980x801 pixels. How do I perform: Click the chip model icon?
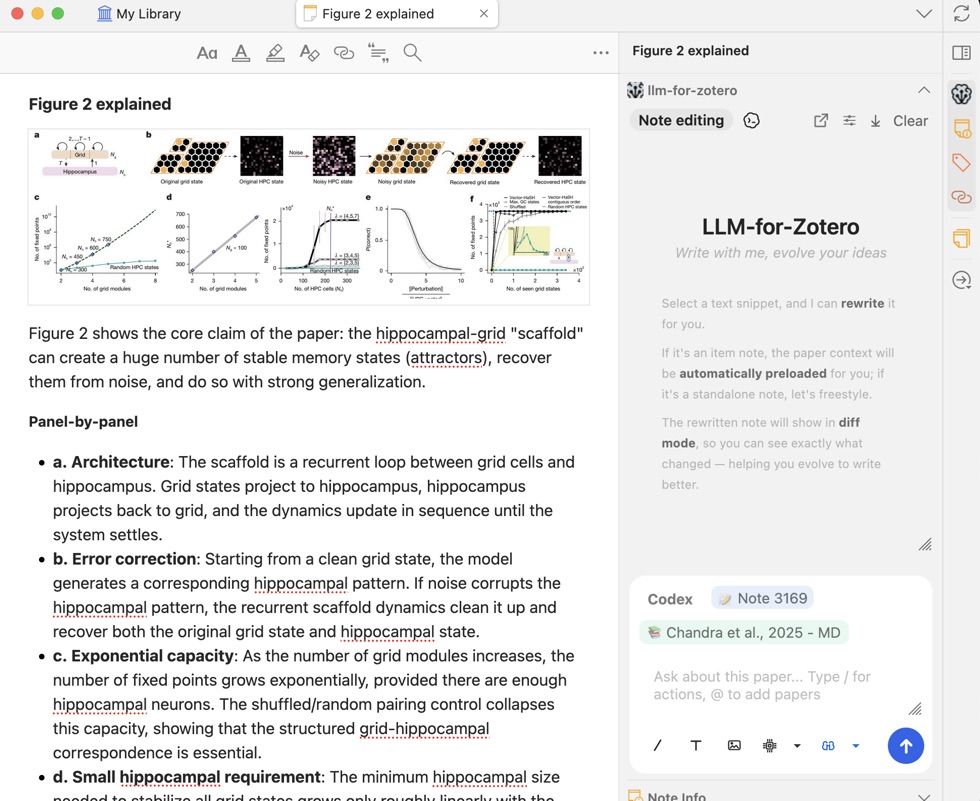(x=770, y=745)
